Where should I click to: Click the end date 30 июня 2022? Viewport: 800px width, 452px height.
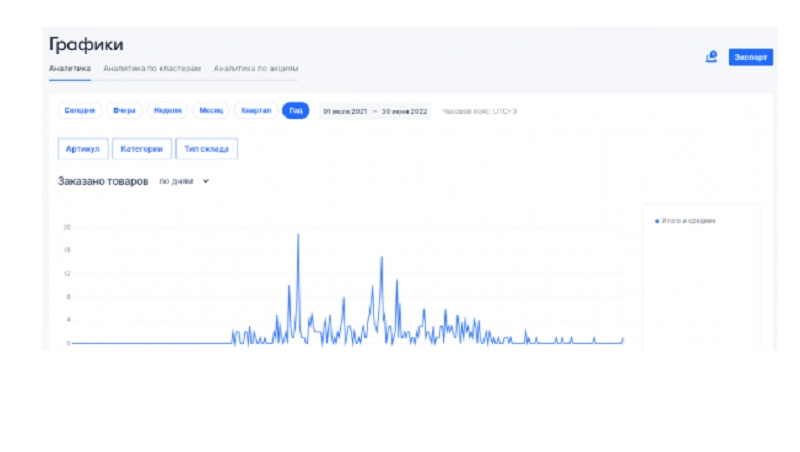tap(403, 111)
